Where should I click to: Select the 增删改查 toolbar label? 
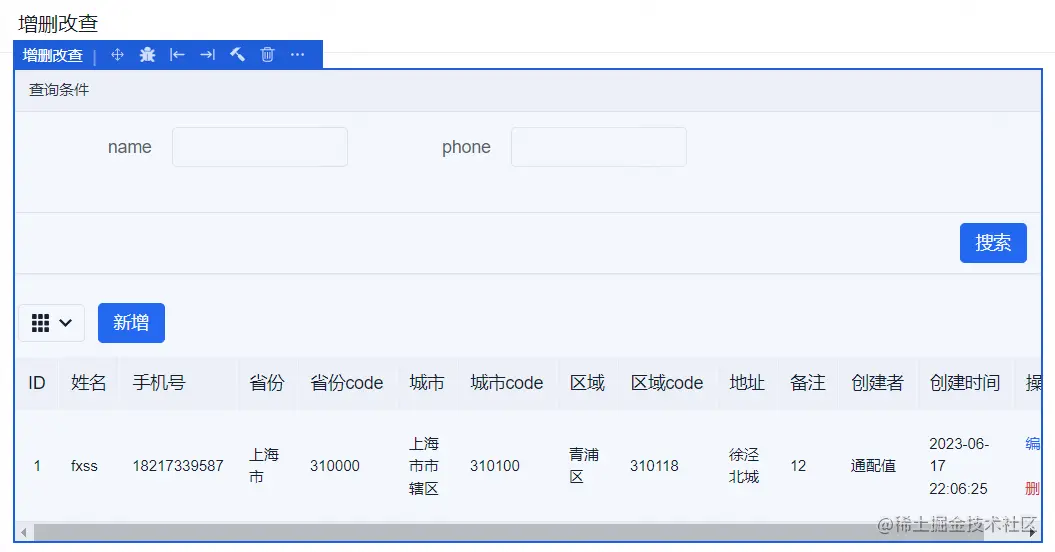52,55
